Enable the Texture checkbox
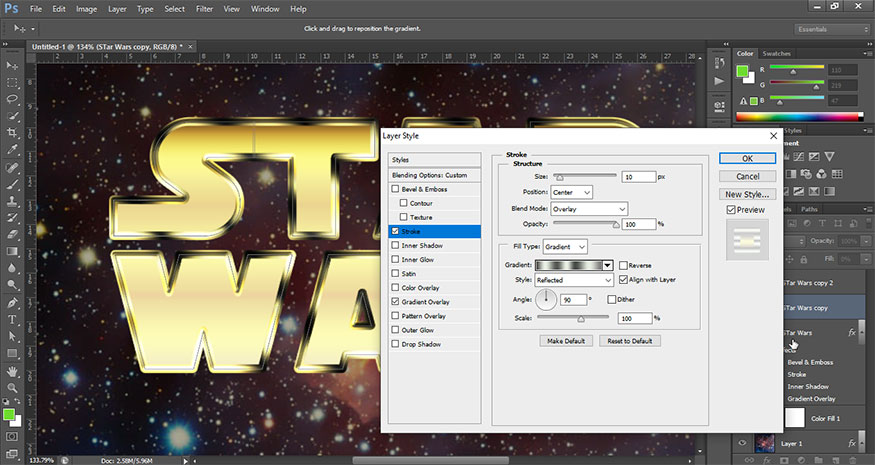 [x=403, y=217]
